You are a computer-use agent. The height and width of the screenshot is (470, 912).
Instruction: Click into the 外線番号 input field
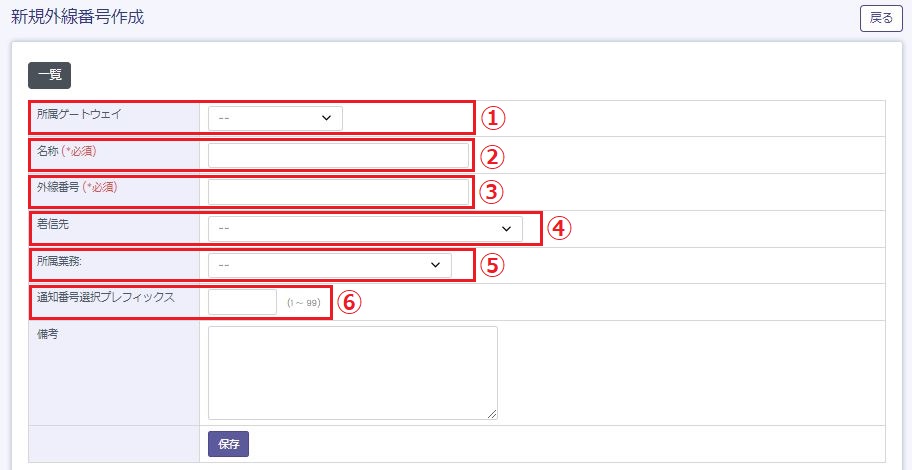(338, 192)
